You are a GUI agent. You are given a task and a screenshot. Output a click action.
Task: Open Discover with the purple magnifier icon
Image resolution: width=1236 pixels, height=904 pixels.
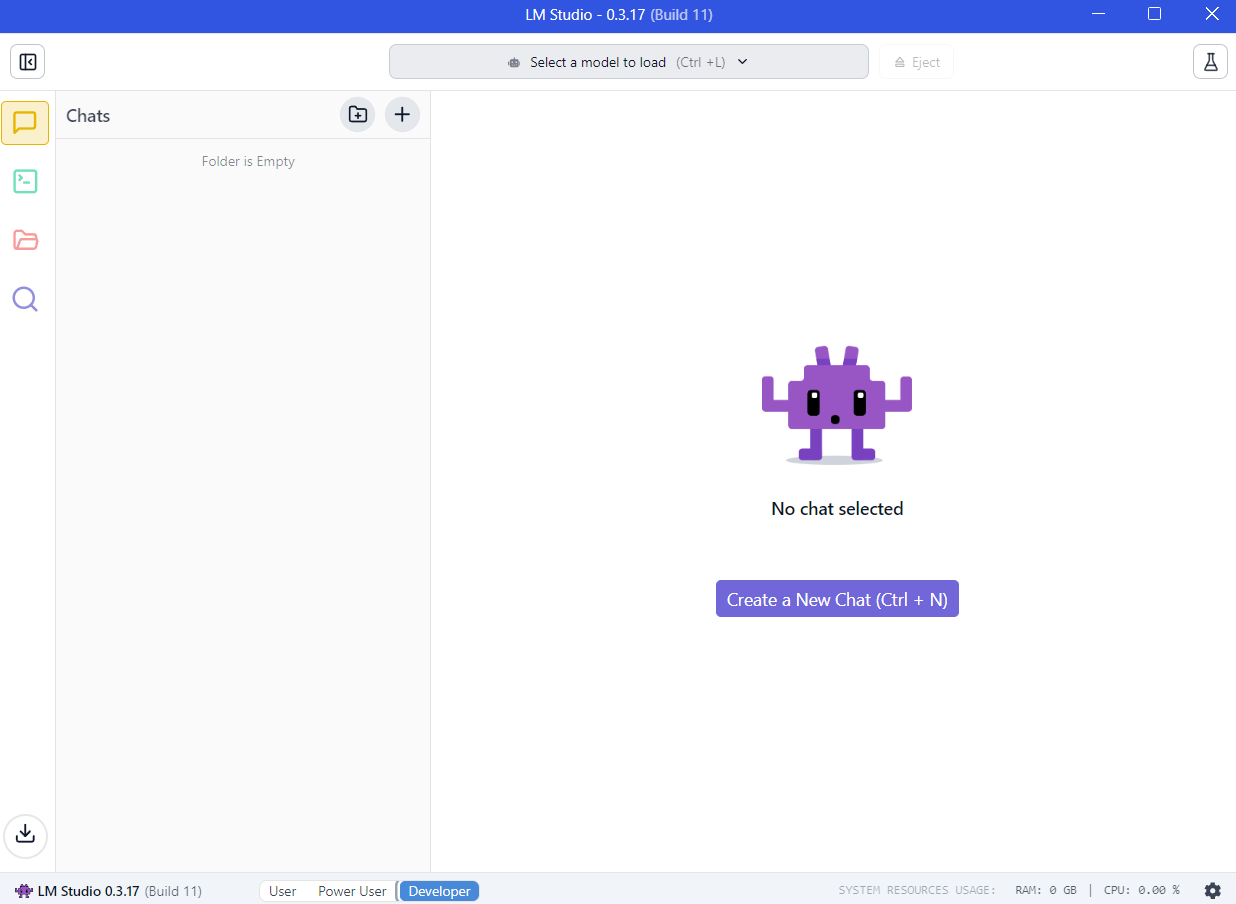pyautogui.click(x=25, y=299)
